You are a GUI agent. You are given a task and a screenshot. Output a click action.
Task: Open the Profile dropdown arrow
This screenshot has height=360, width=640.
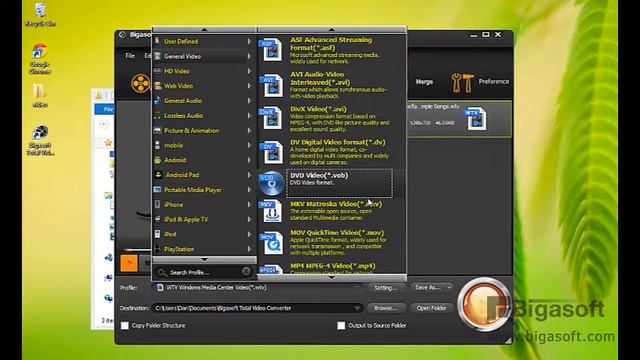[357, 287]
